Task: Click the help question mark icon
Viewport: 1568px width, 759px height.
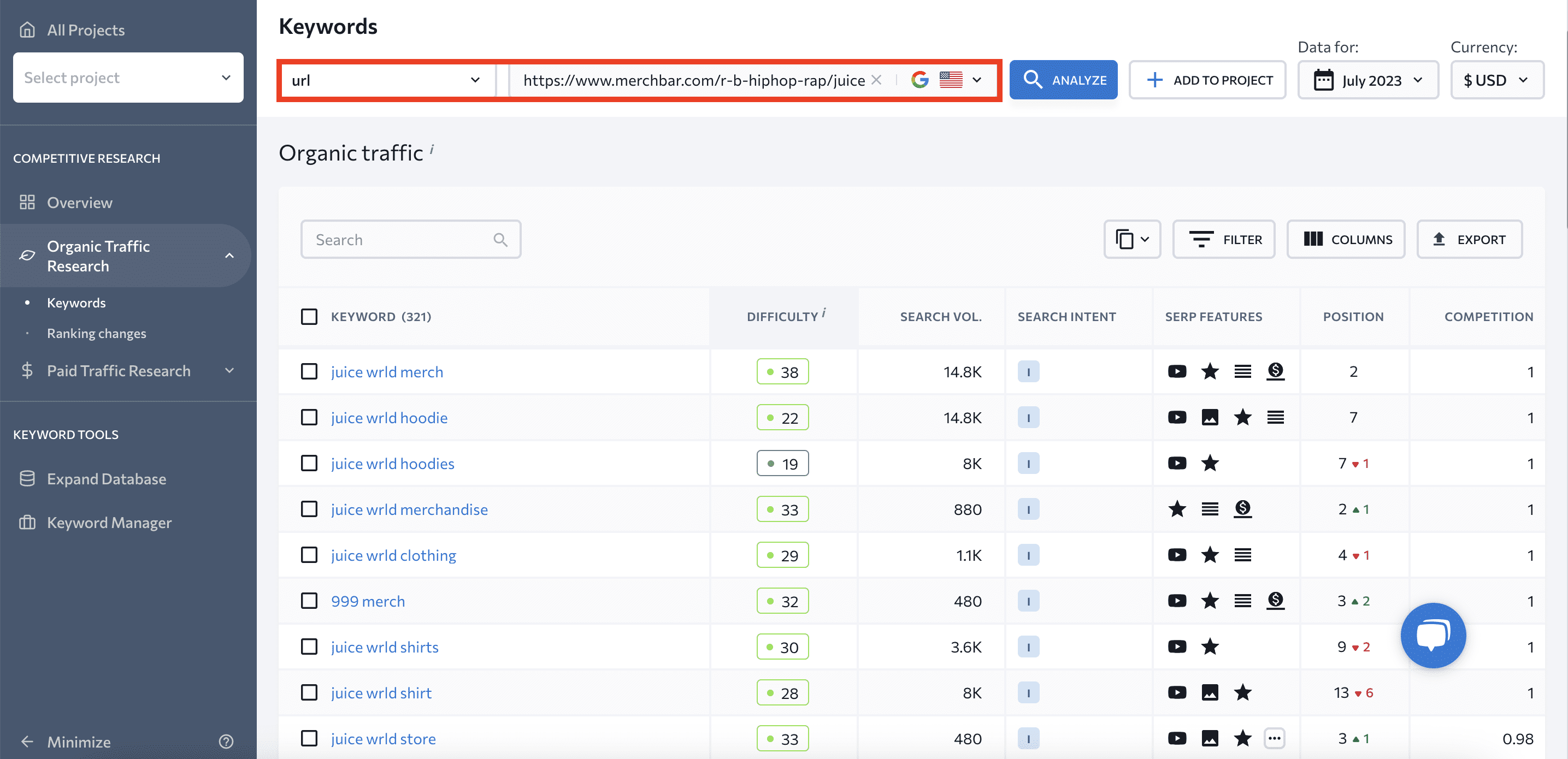Action: [226, 742]
